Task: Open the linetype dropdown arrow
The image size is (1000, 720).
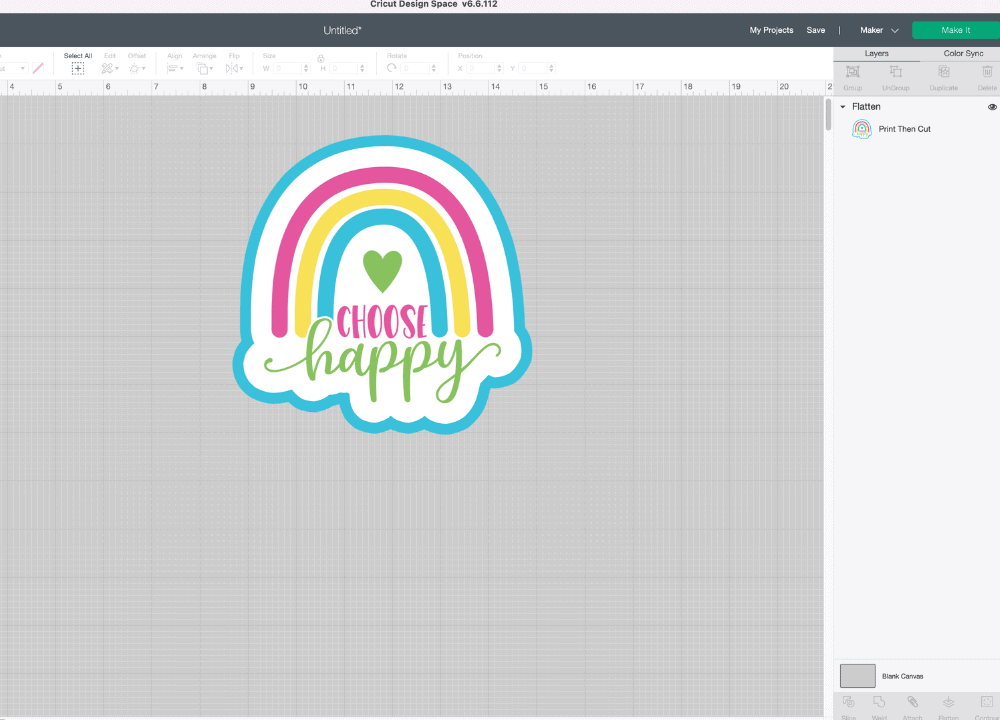Action: pyautogui.click(x=22, y=68)
